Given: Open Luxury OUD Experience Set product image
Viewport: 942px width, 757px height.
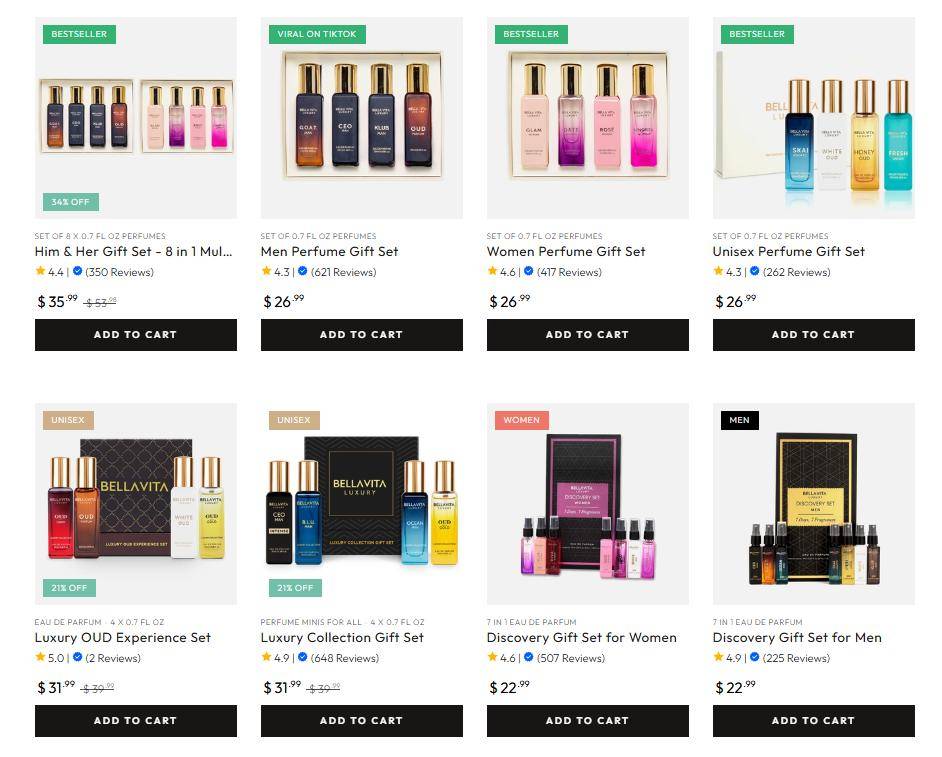Looking at the screenshot, I should point(136,503).
